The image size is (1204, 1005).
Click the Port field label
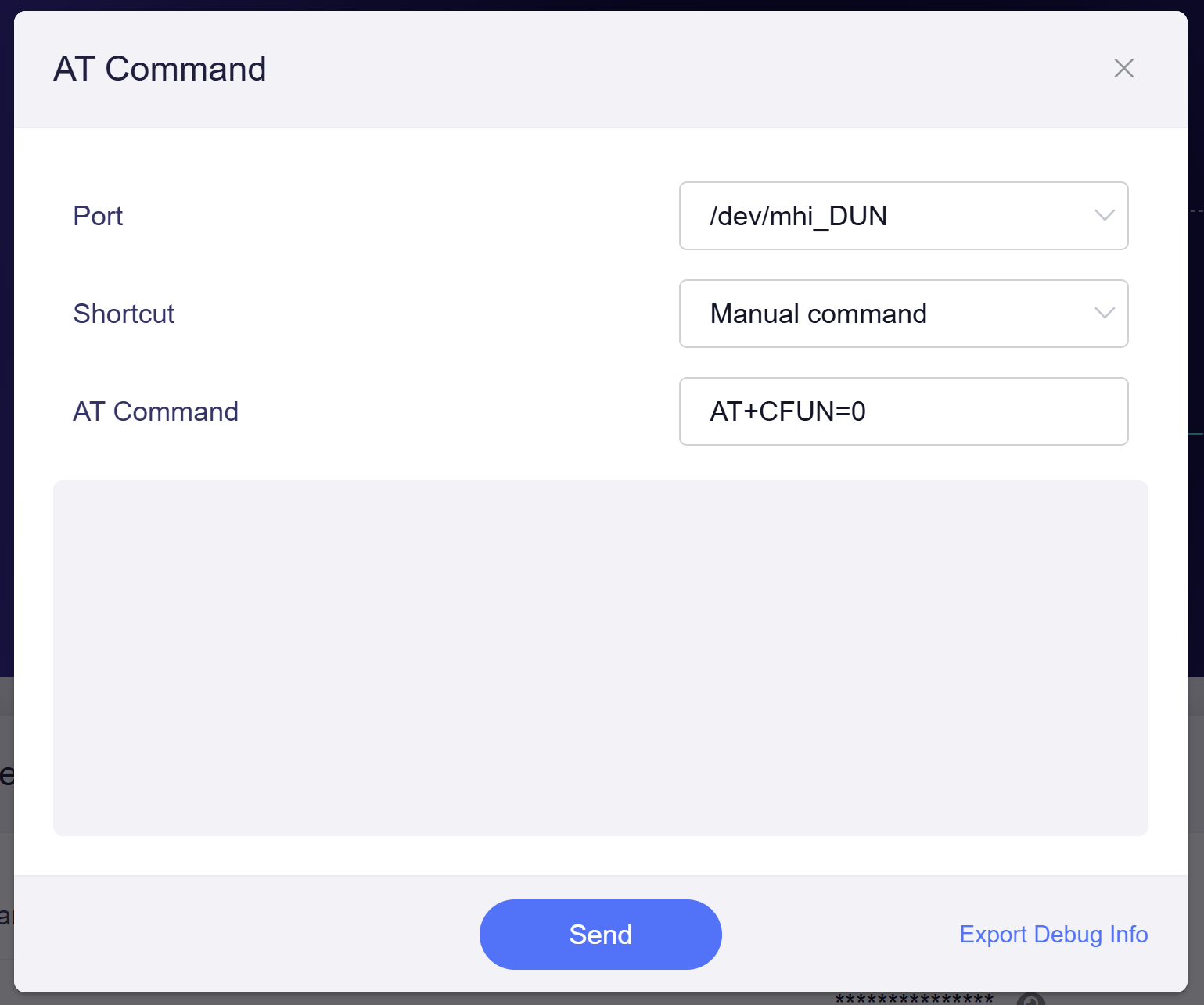click(98, 216)
